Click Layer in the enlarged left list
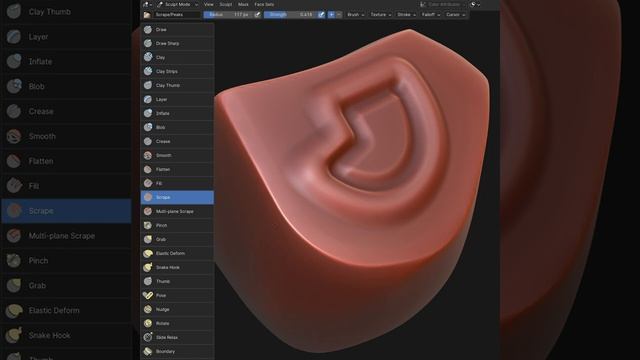This screenshot has width=640, height=360. coord(67,37)
